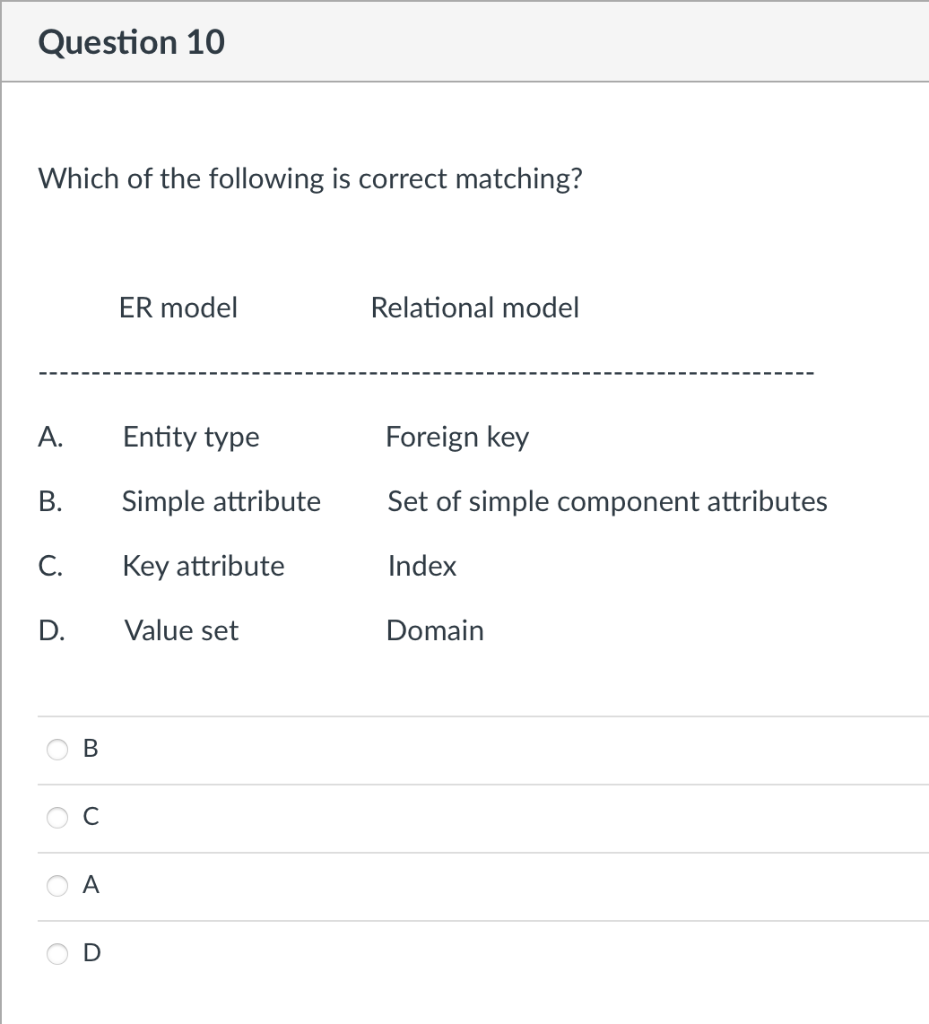The width and height of the screenshot is (929, 1024).
Task: Click the 'Which of the following' question text
Action: coord(310,179)
